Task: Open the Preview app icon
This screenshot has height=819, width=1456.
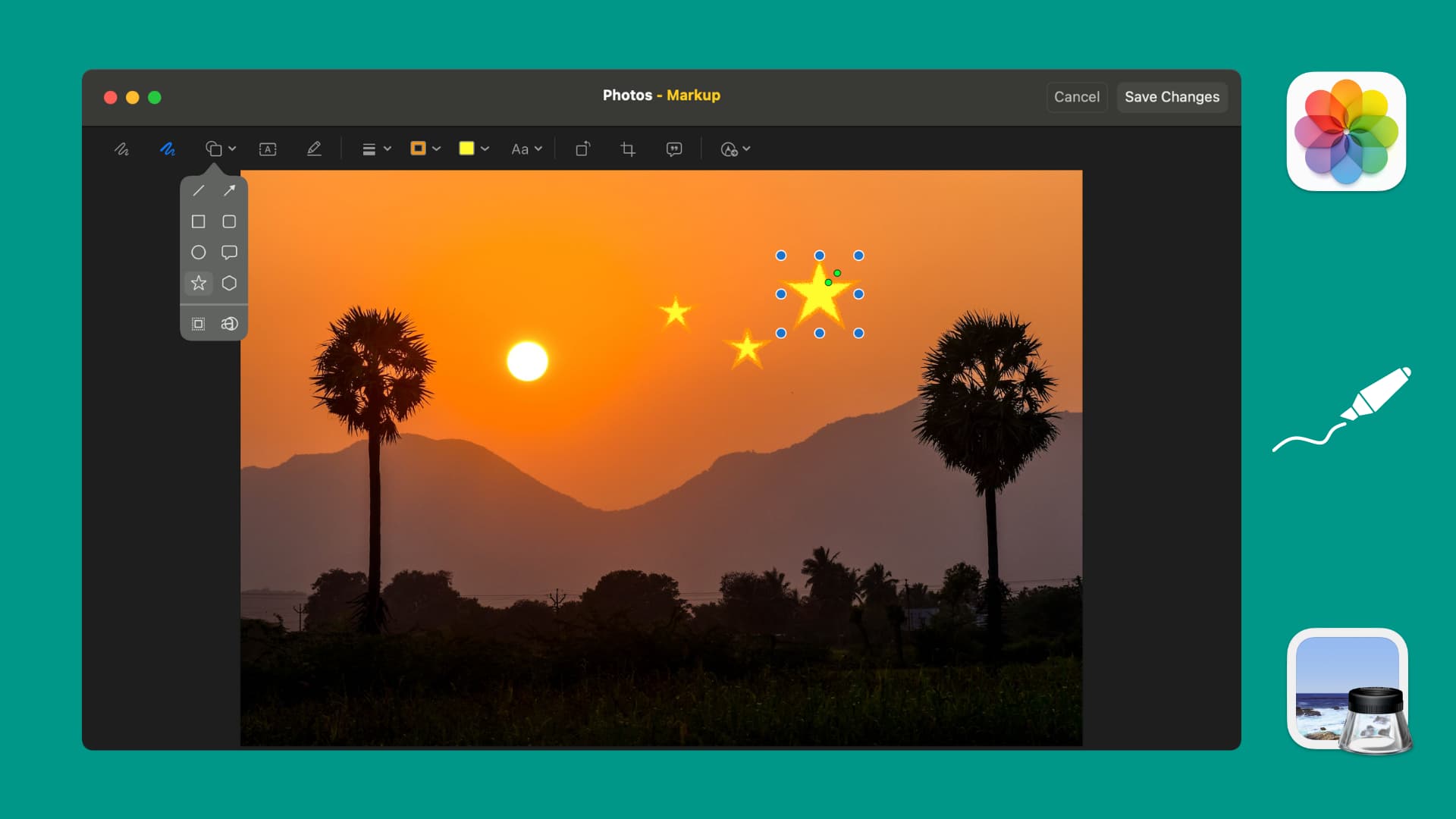Action: [1349, 691]
